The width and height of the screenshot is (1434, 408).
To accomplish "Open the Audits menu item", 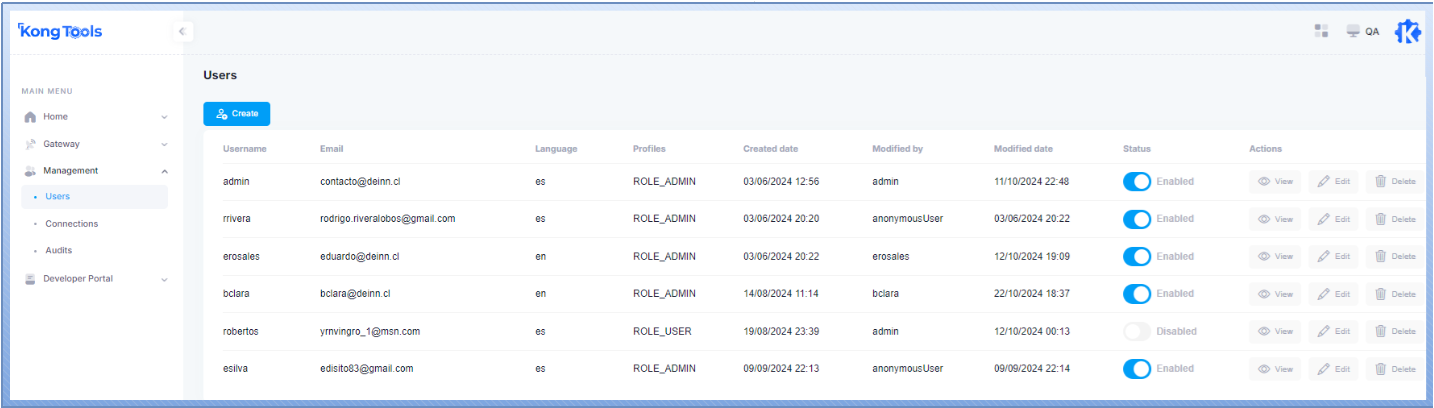I will click(x=58, y=251).
